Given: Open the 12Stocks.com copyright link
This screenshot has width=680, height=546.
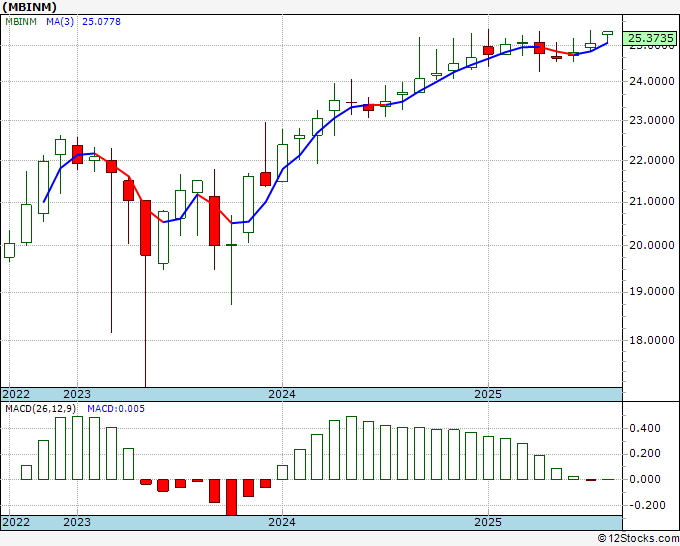Looking at the screenshot, I should (x=638, y=539).
